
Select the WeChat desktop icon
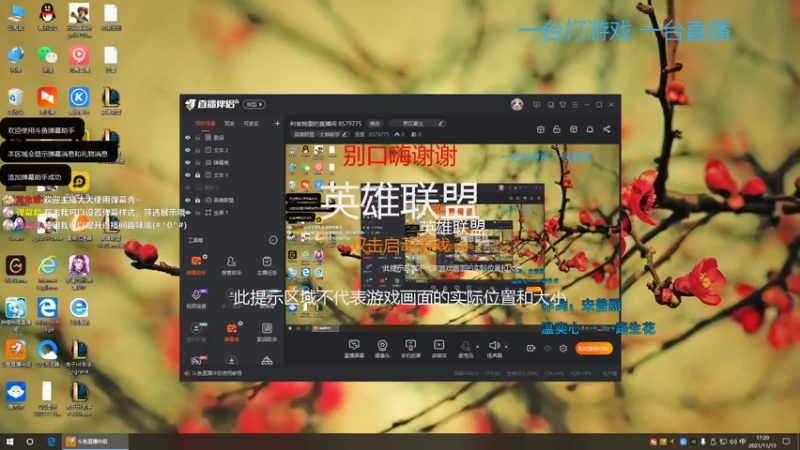[47, 59]
